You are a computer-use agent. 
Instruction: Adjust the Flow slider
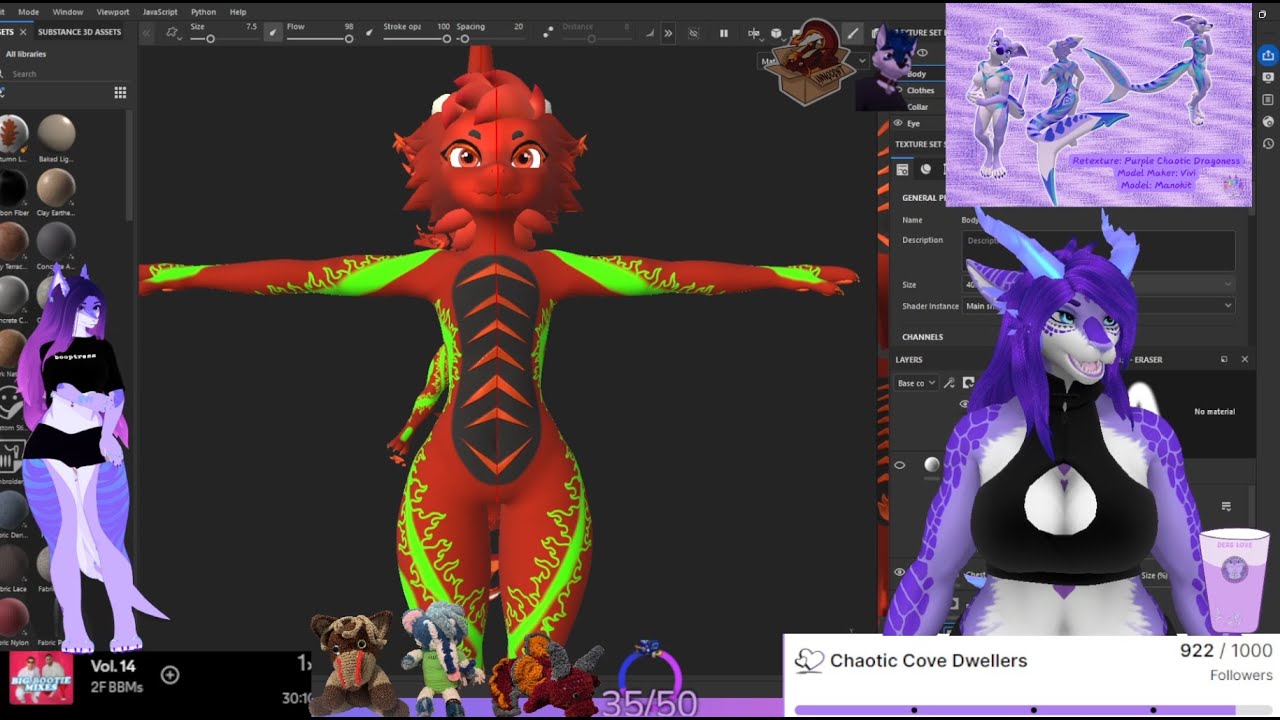[x=320, y=39]
